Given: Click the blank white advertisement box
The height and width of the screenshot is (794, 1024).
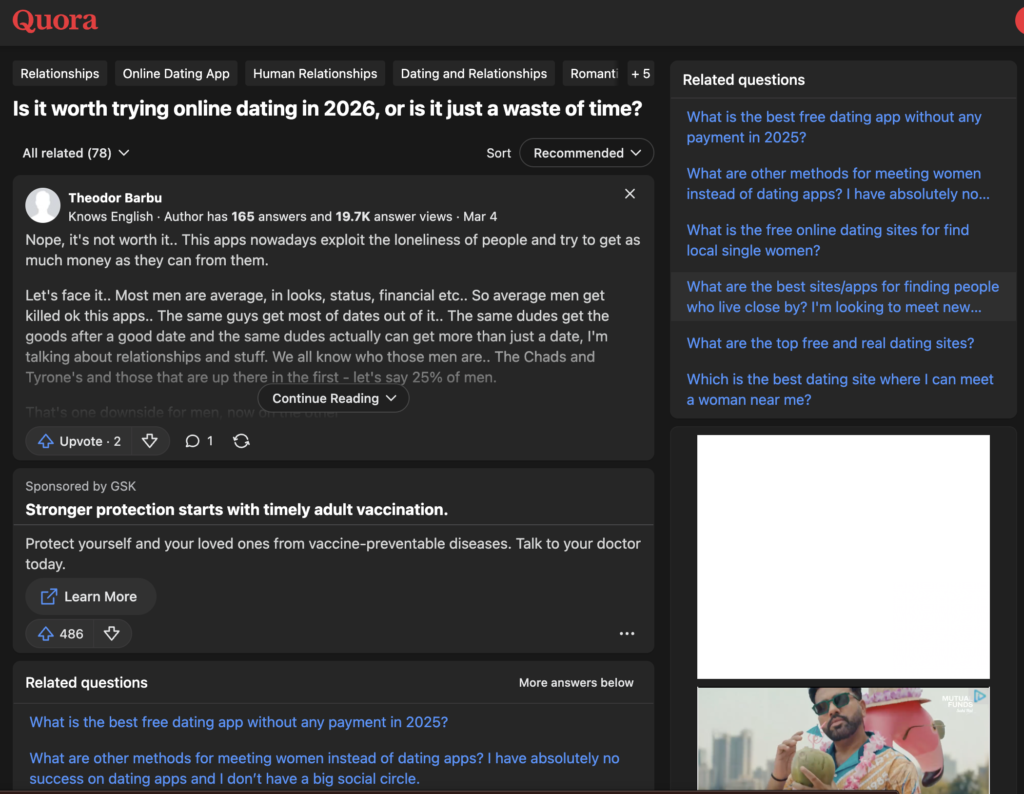Looking at the screenshot, I should (843, 557).
